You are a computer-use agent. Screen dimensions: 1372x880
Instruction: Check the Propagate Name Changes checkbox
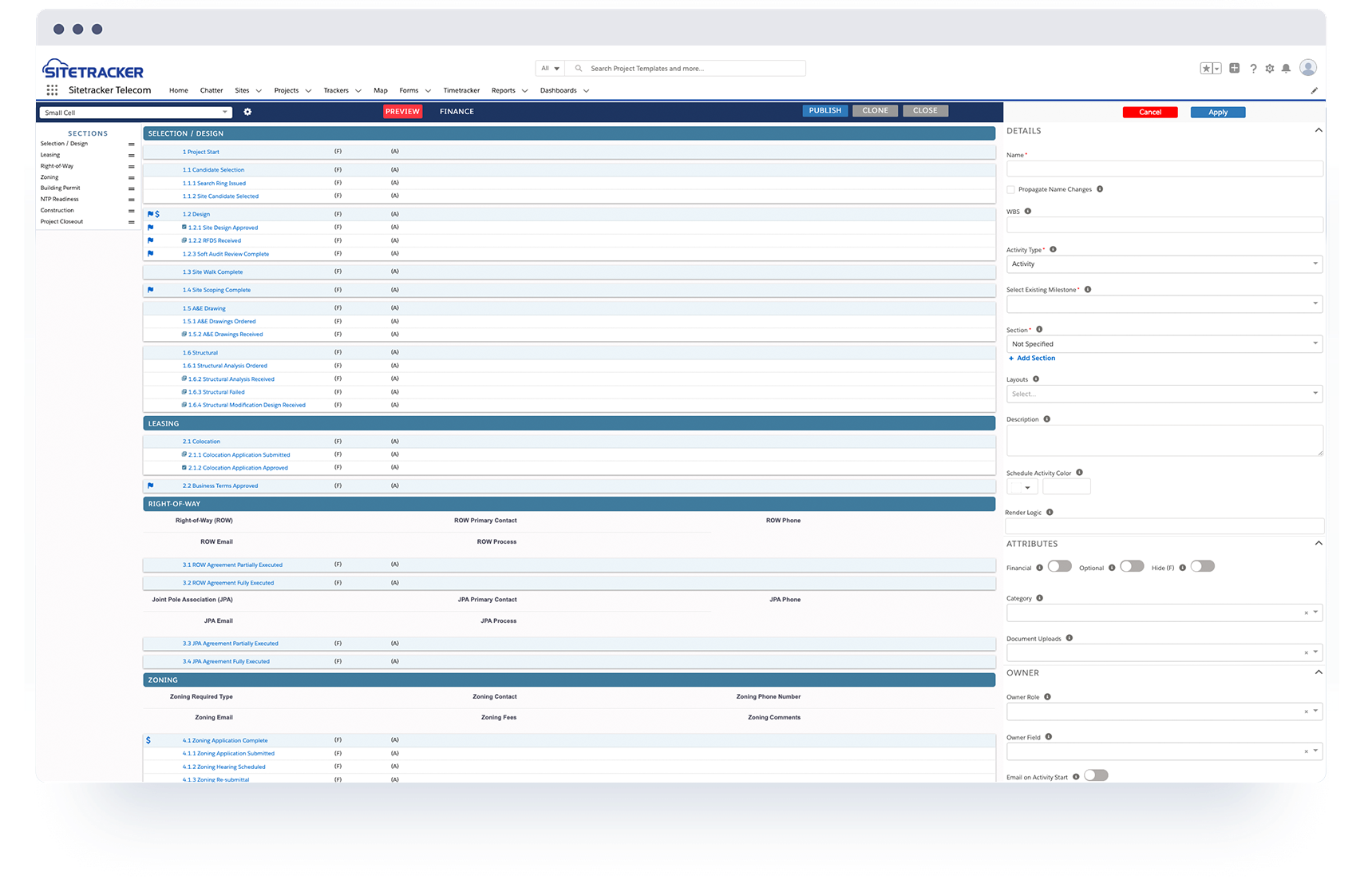(1011, 190)
